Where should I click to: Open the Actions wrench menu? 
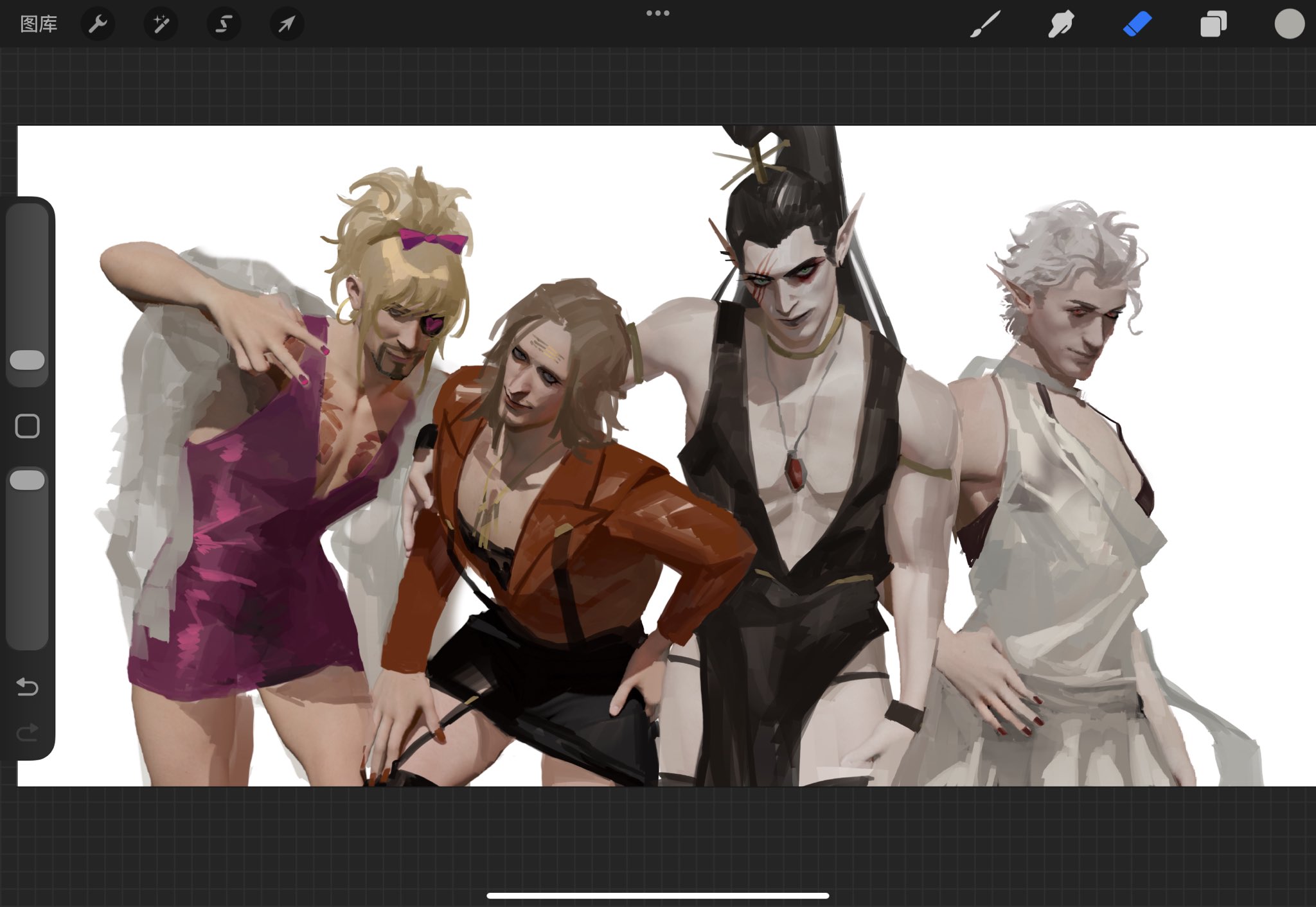point(98,24)
